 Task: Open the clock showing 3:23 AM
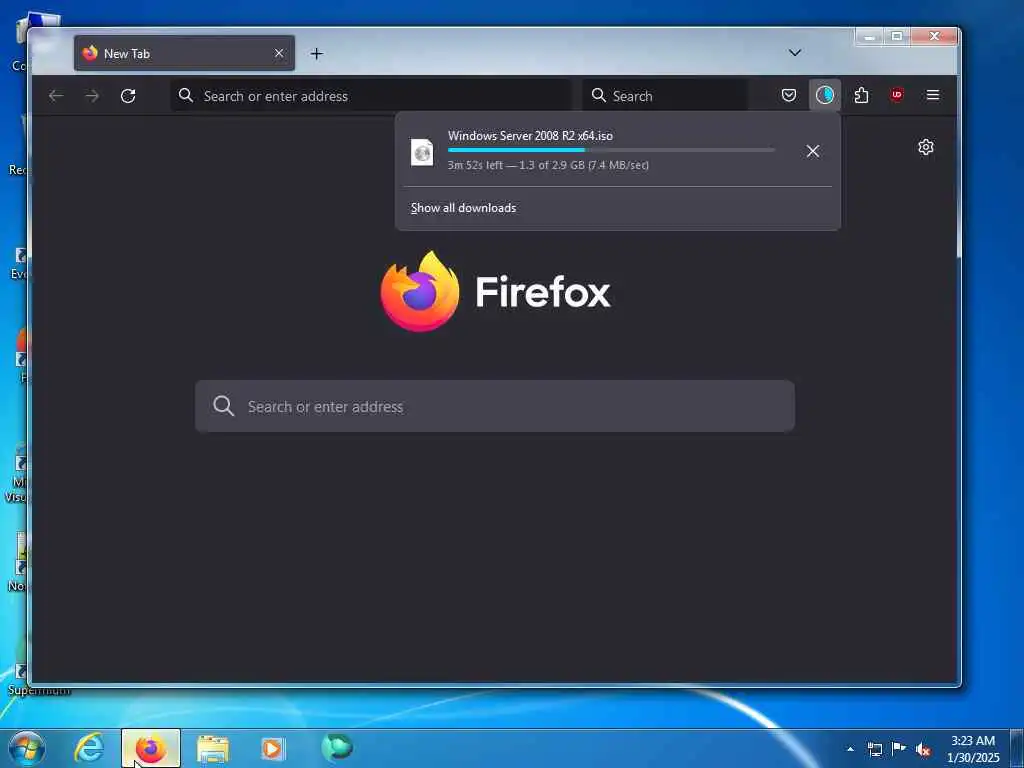pos(973,749)
